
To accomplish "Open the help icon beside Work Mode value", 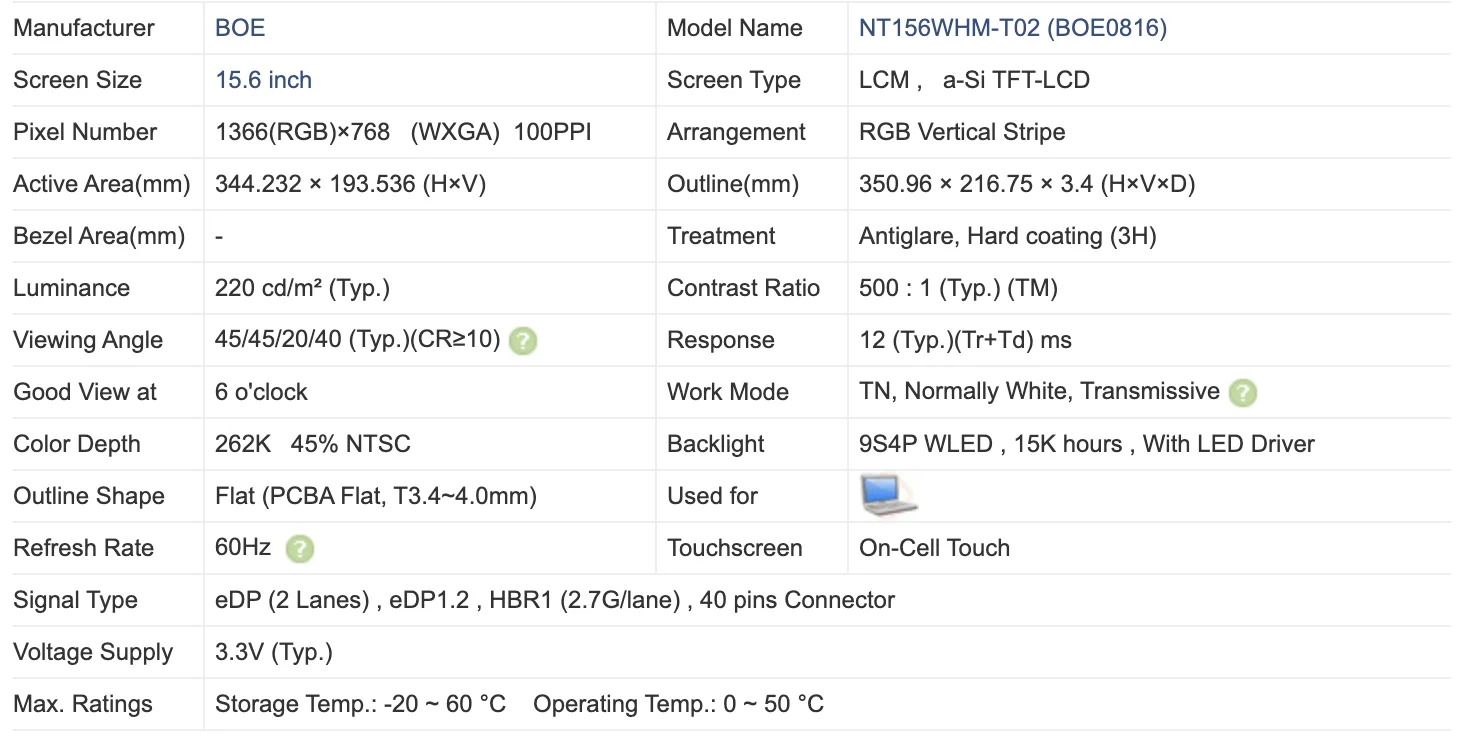I will [1242, 393].
